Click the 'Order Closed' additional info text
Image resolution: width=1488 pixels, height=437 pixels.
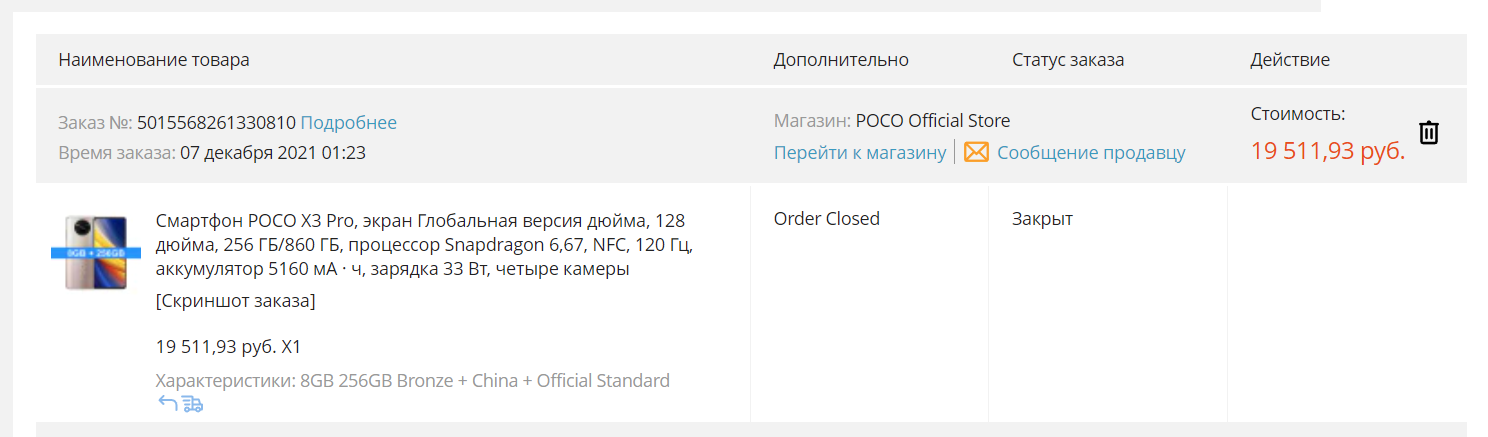click(x=827, y=218)
